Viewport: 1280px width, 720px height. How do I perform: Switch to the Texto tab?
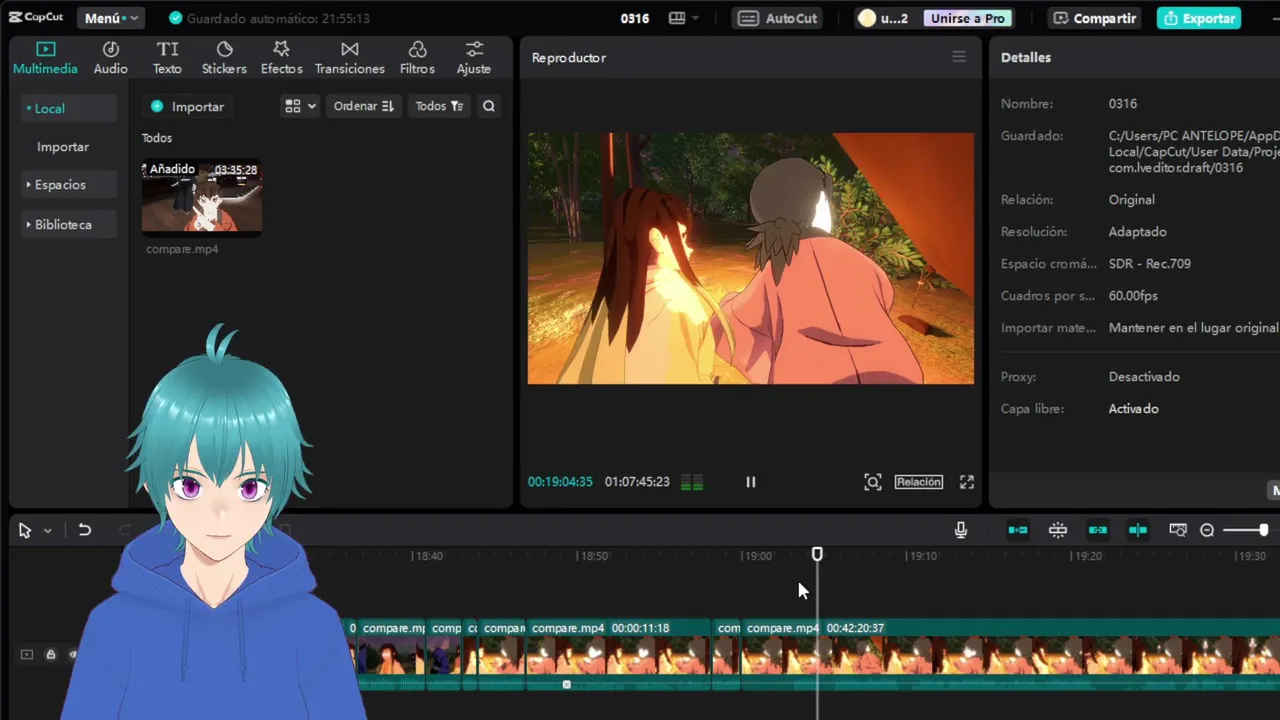[167, 58]
